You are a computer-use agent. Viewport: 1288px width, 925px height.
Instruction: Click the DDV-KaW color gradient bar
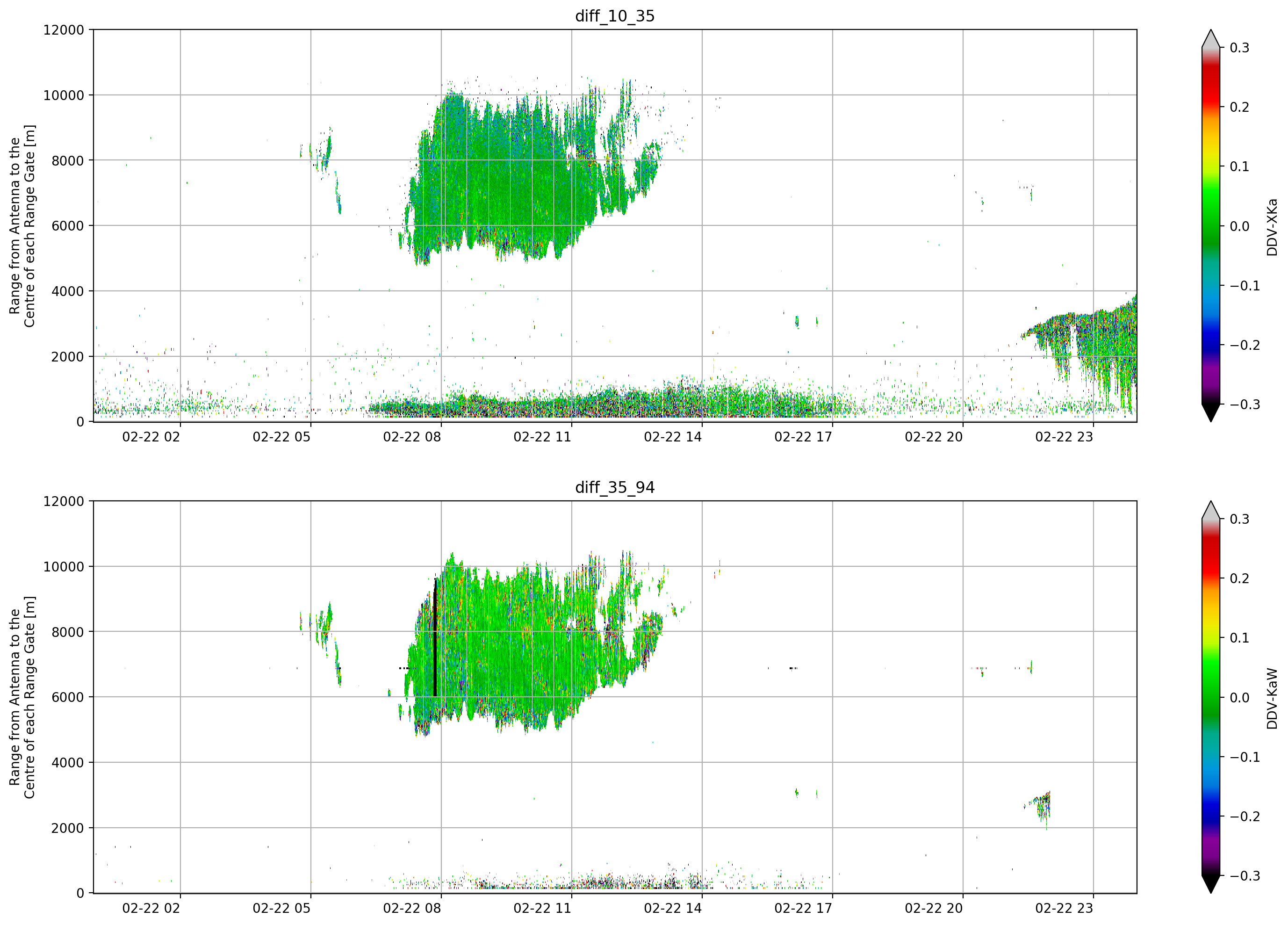pos(1211,697)
